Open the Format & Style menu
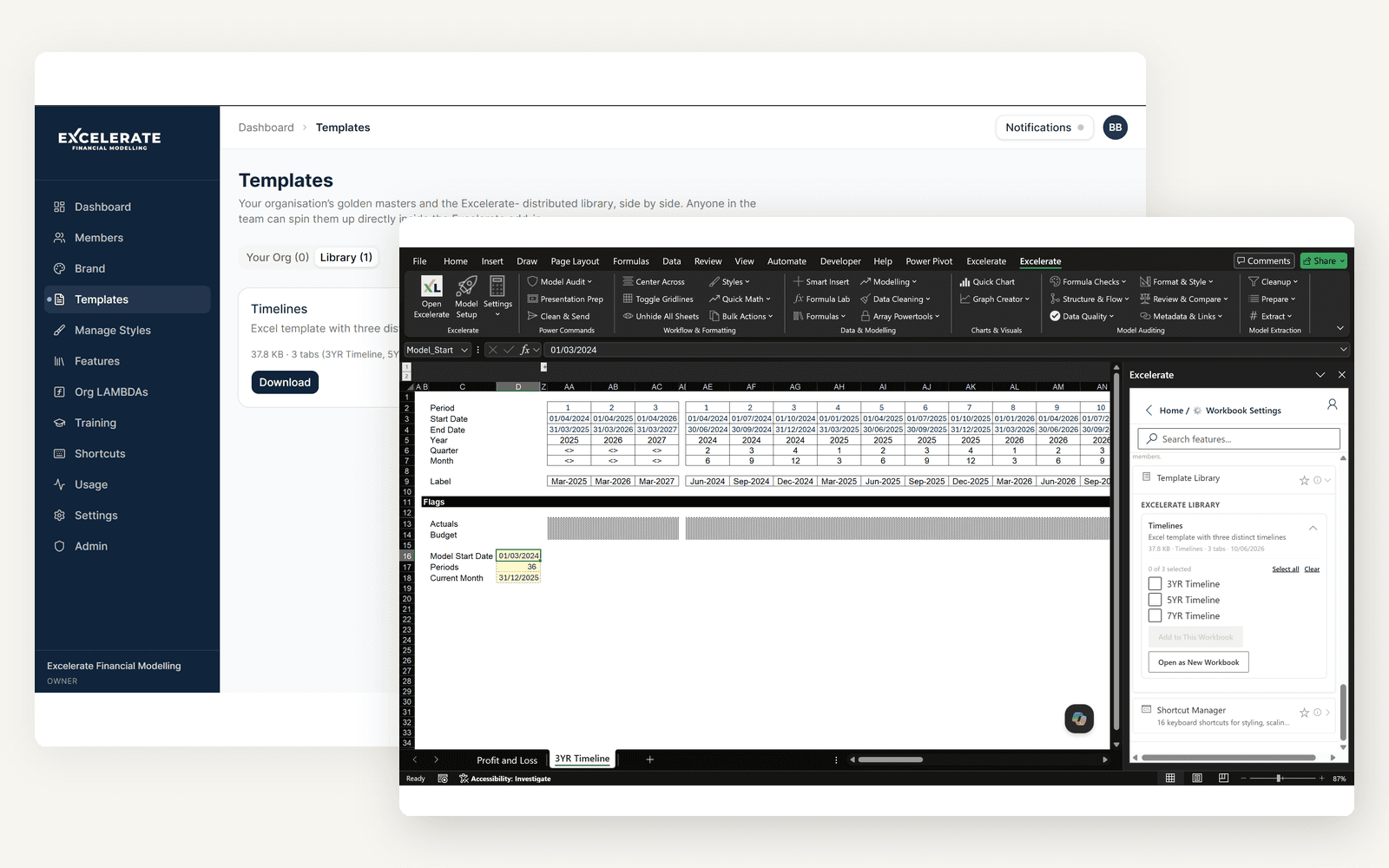This screenshot has width=1389, height=868. [x=1176, y=282]
